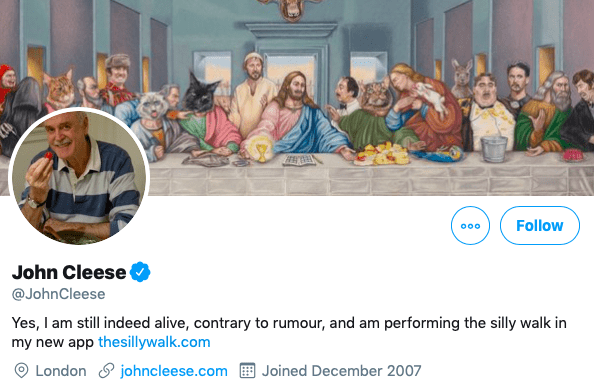The image size is (594, 391).
Task: Open John Cleese's profile picture
Action: 79,177
